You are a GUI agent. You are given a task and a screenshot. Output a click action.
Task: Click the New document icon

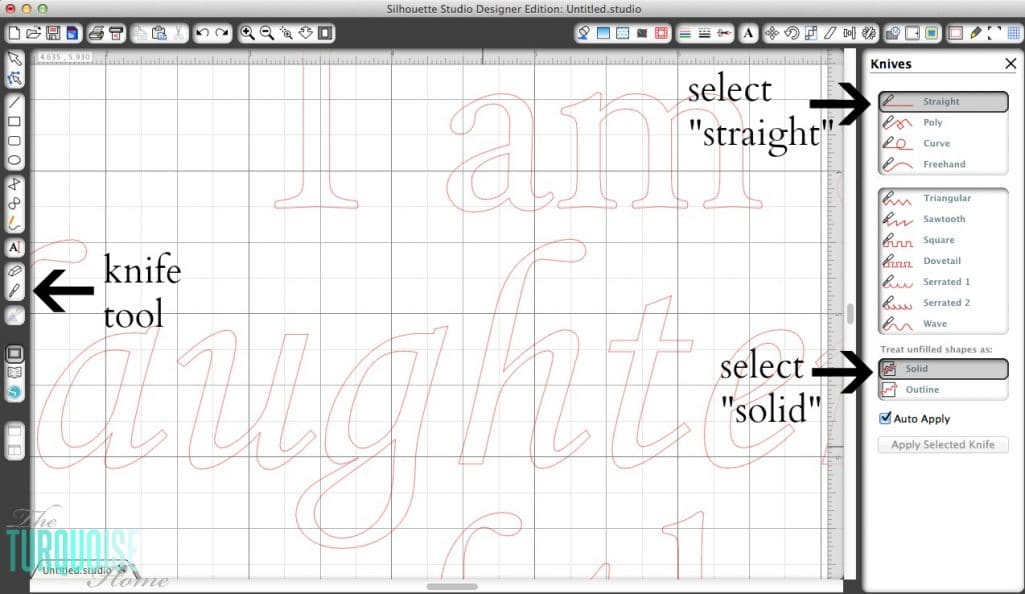tap(14, 33)
